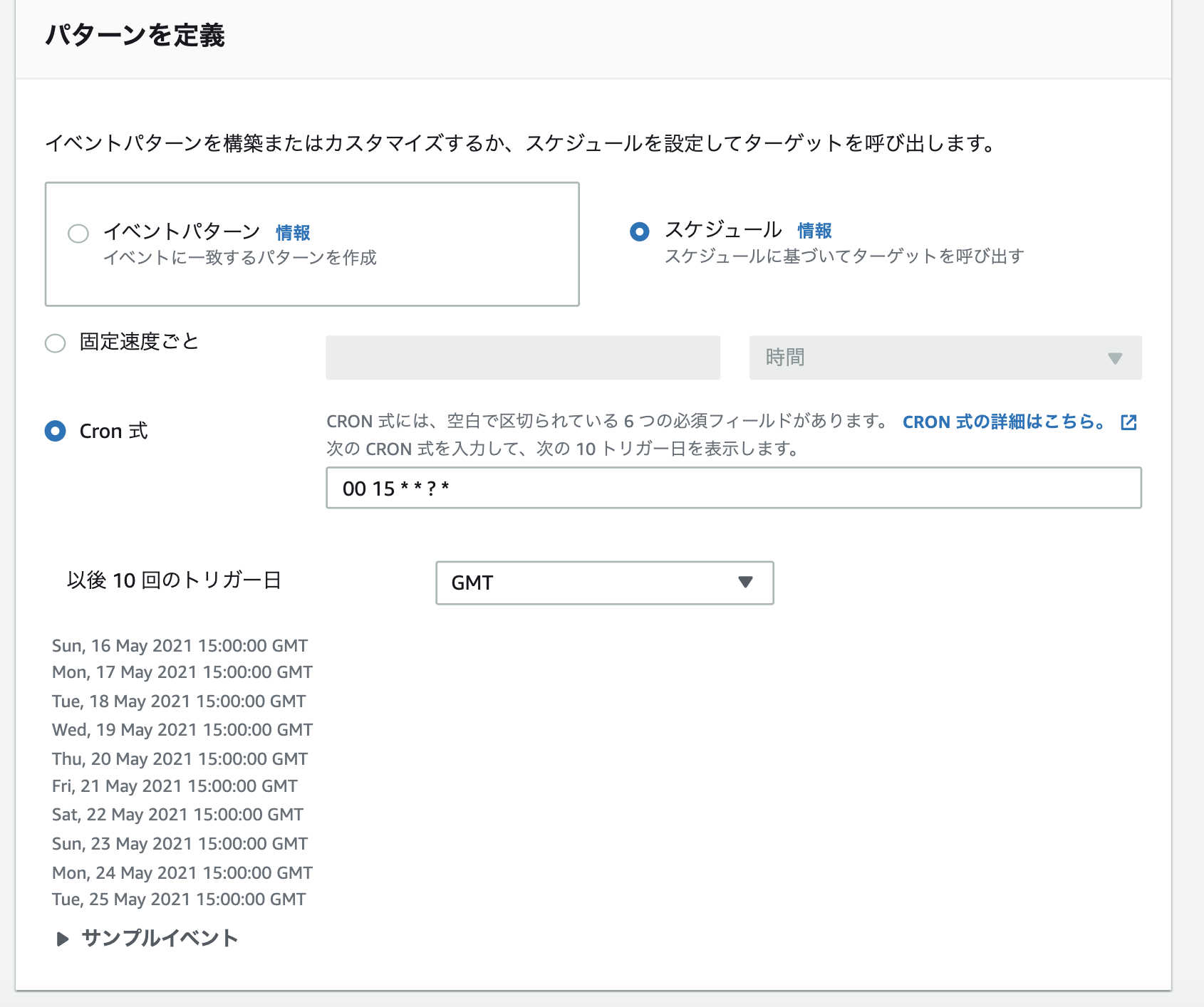Choose the Cron 式 radio option
Image resolution: width=1204 pixels, height=1007 pixels.
pos(56,431)
